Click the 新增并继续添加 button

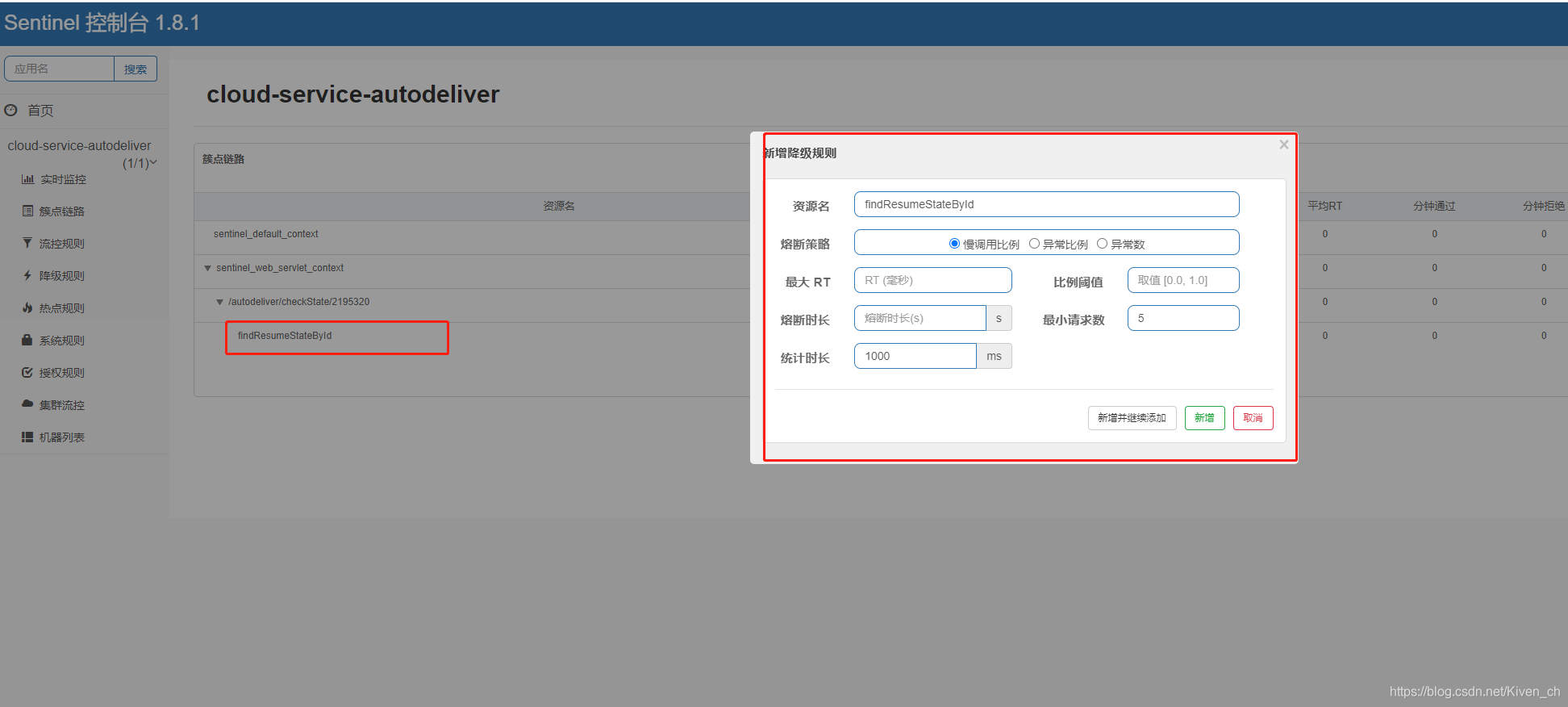point(1132,418)
